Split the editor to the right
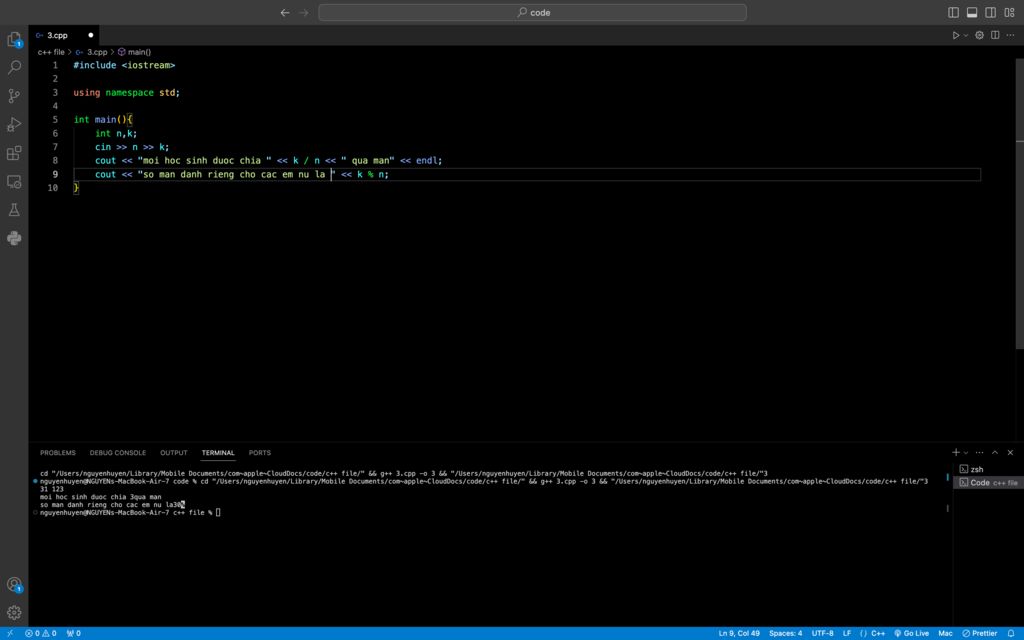This screenshot has height=640, width=1024. pos(995,35)
